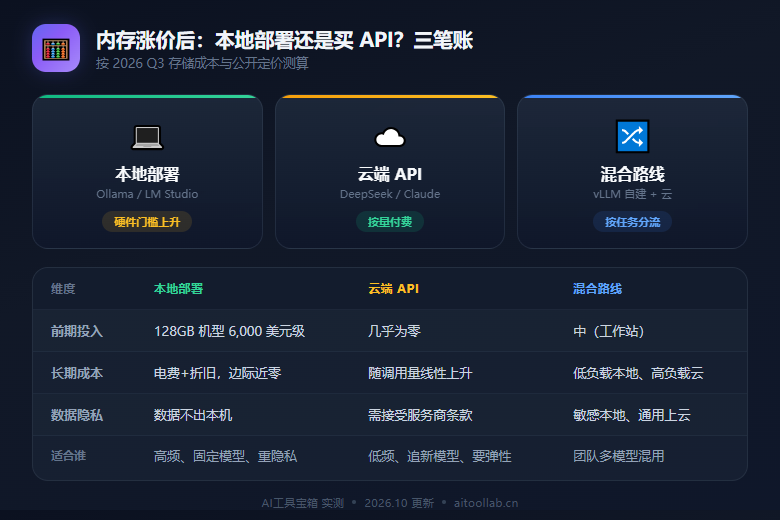
Task: Click the 适合谁 row label
Action: pos(69,456)
